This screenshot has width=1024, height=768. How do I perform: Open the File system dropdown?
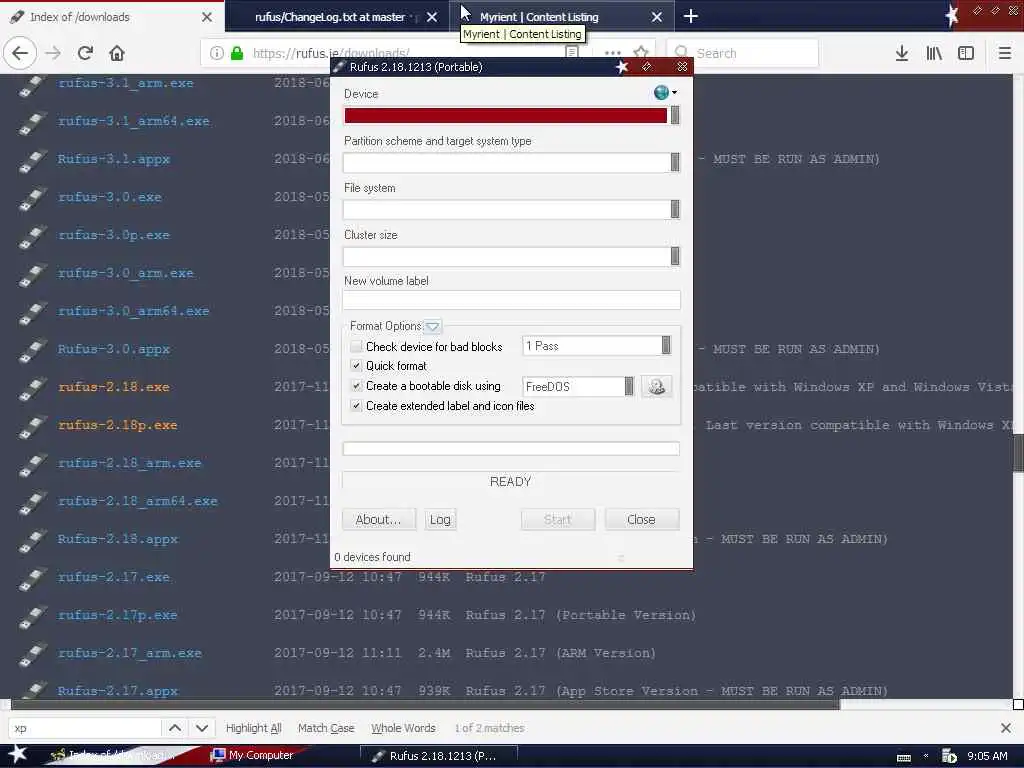pyautogui.click(x=511, y=209)
